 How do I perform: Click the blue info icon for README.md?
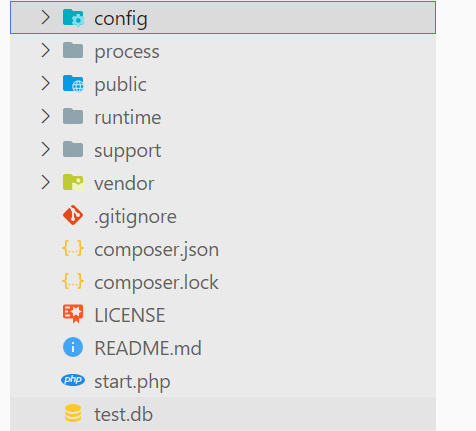click(x=73, y=347)
